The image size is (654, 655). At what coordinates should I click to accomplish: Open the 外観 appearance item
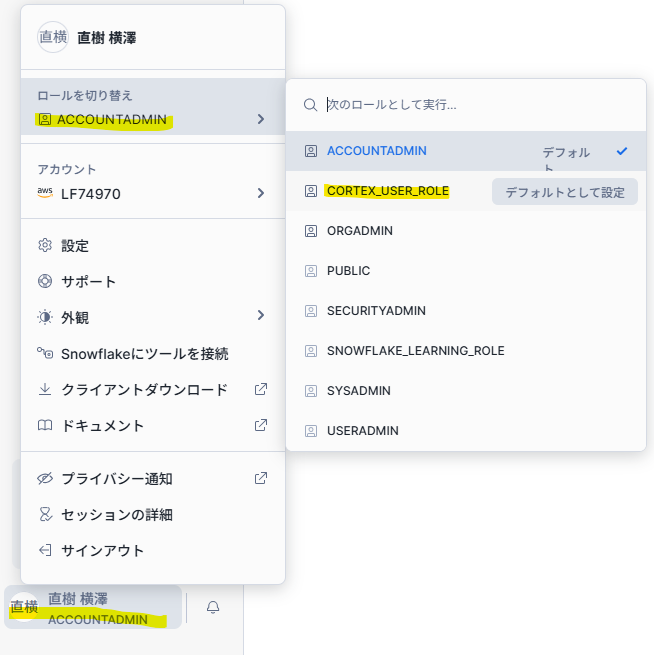153,317
